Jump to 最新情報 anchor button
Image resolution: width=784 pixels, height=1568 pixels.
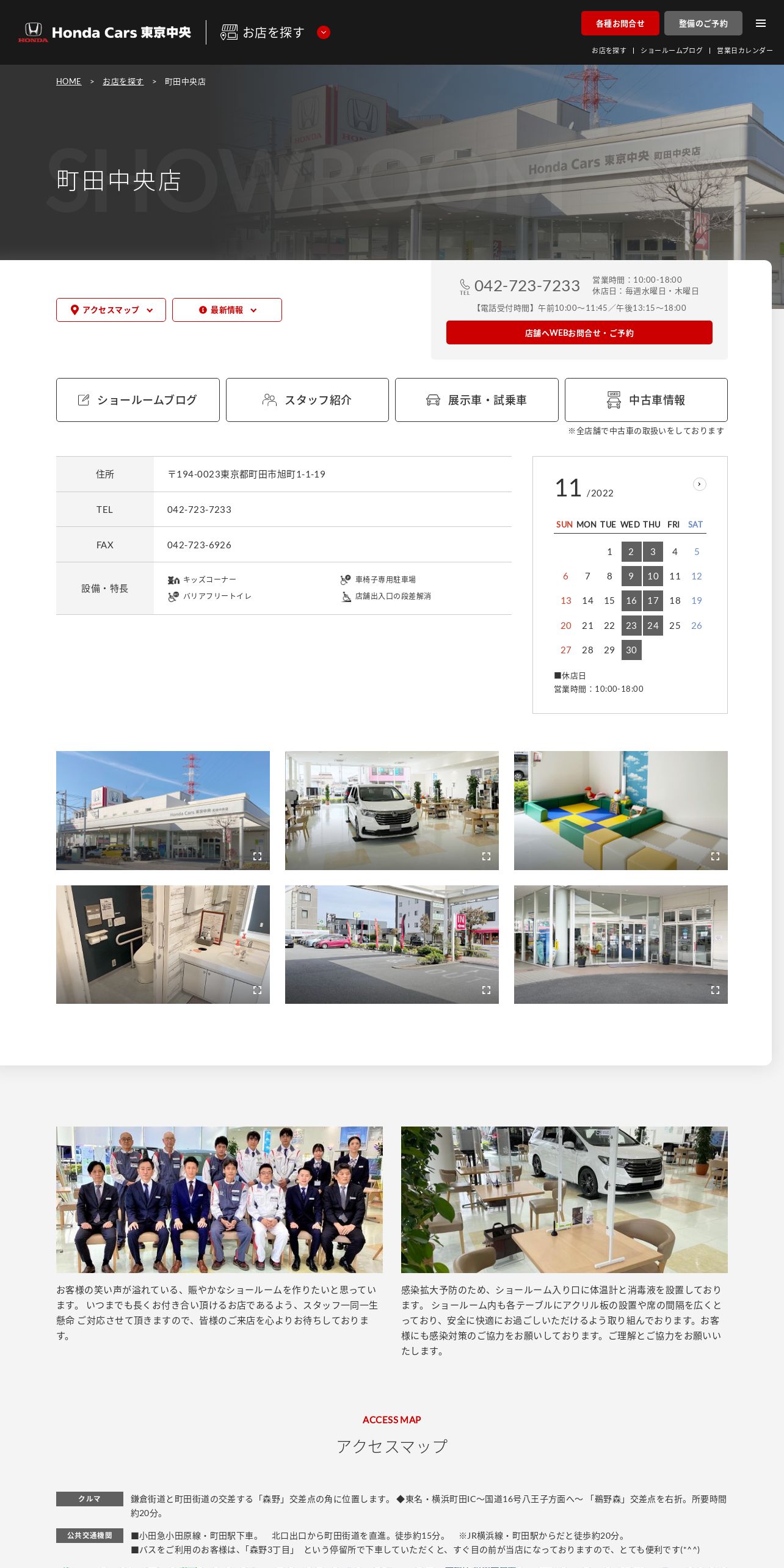pos(227,310)
